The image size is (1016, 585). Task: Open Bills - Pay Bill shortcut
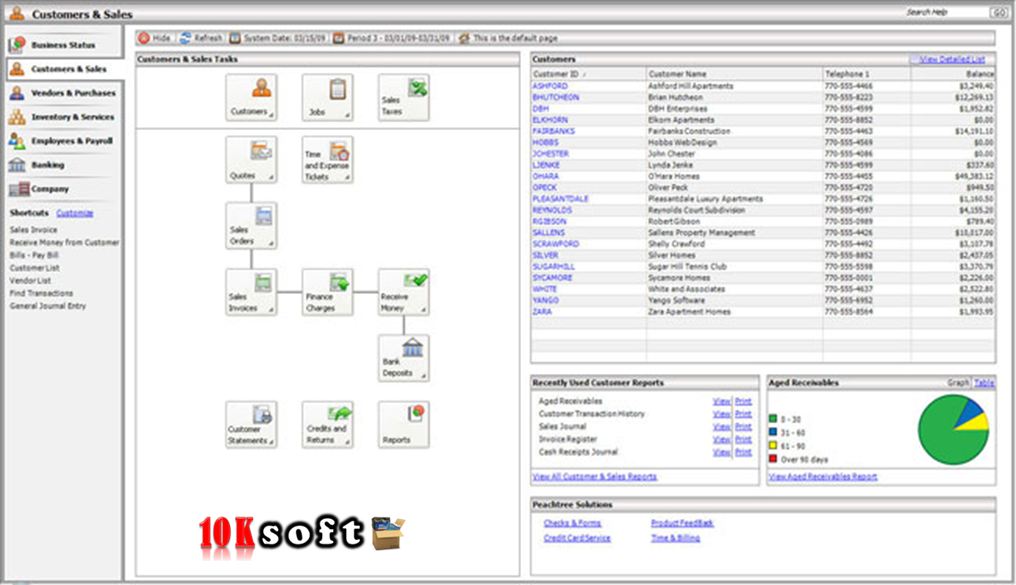tap(34, 255)
